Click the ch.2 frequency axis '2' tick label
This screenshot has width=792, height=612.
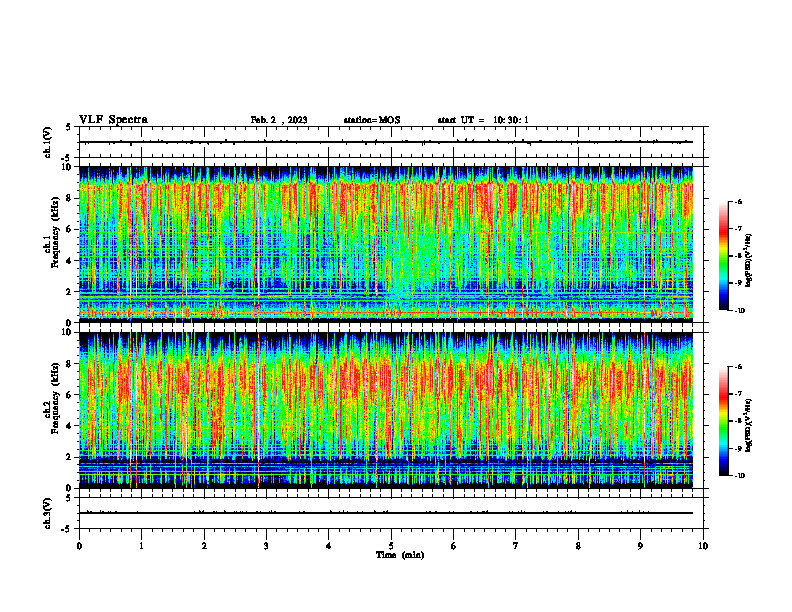pyautogui.click(x=69, y=457)
